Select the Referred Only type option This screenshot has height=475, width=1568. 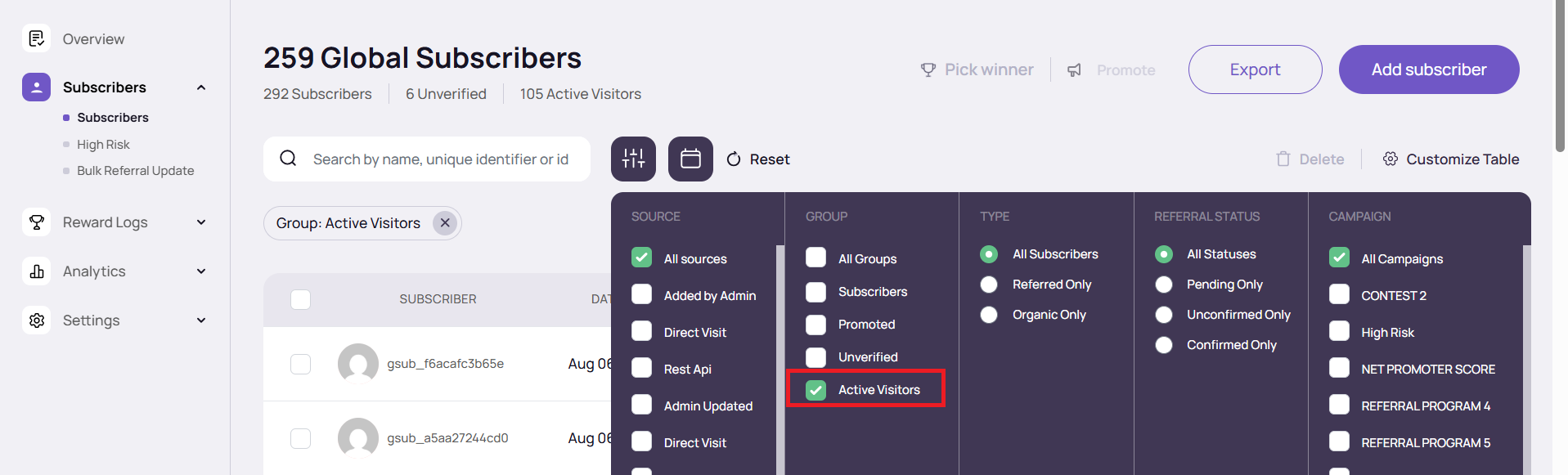click(x=989, y=285)
